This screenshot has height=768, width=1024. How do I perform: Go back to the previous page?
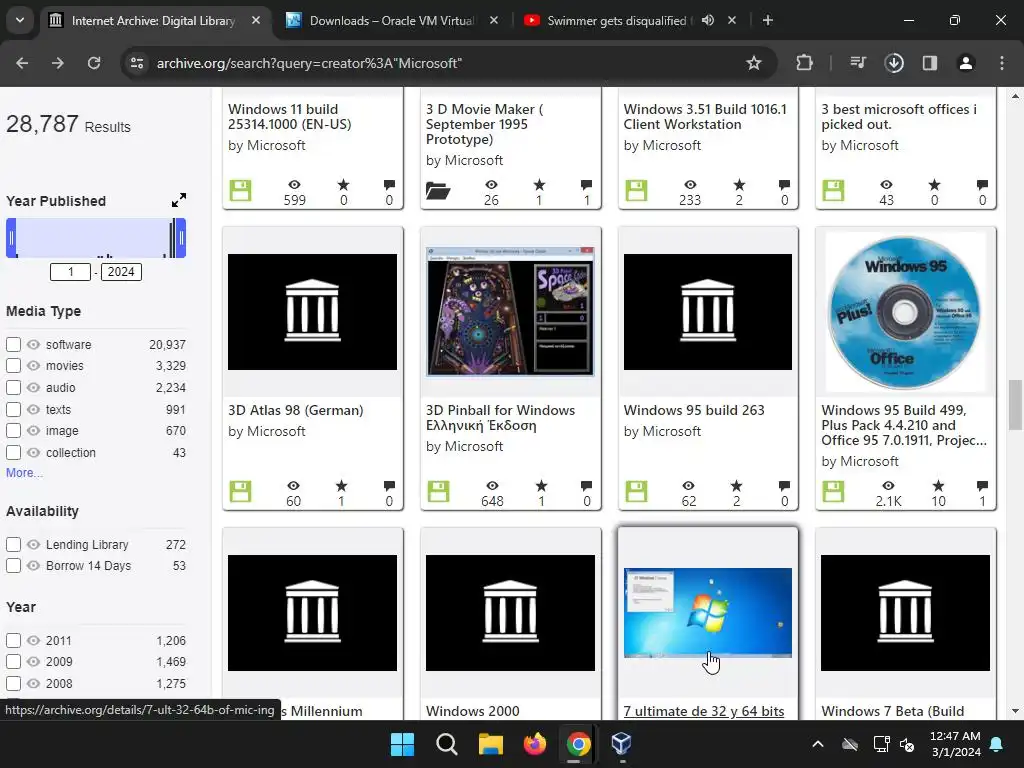coord(22,63)
